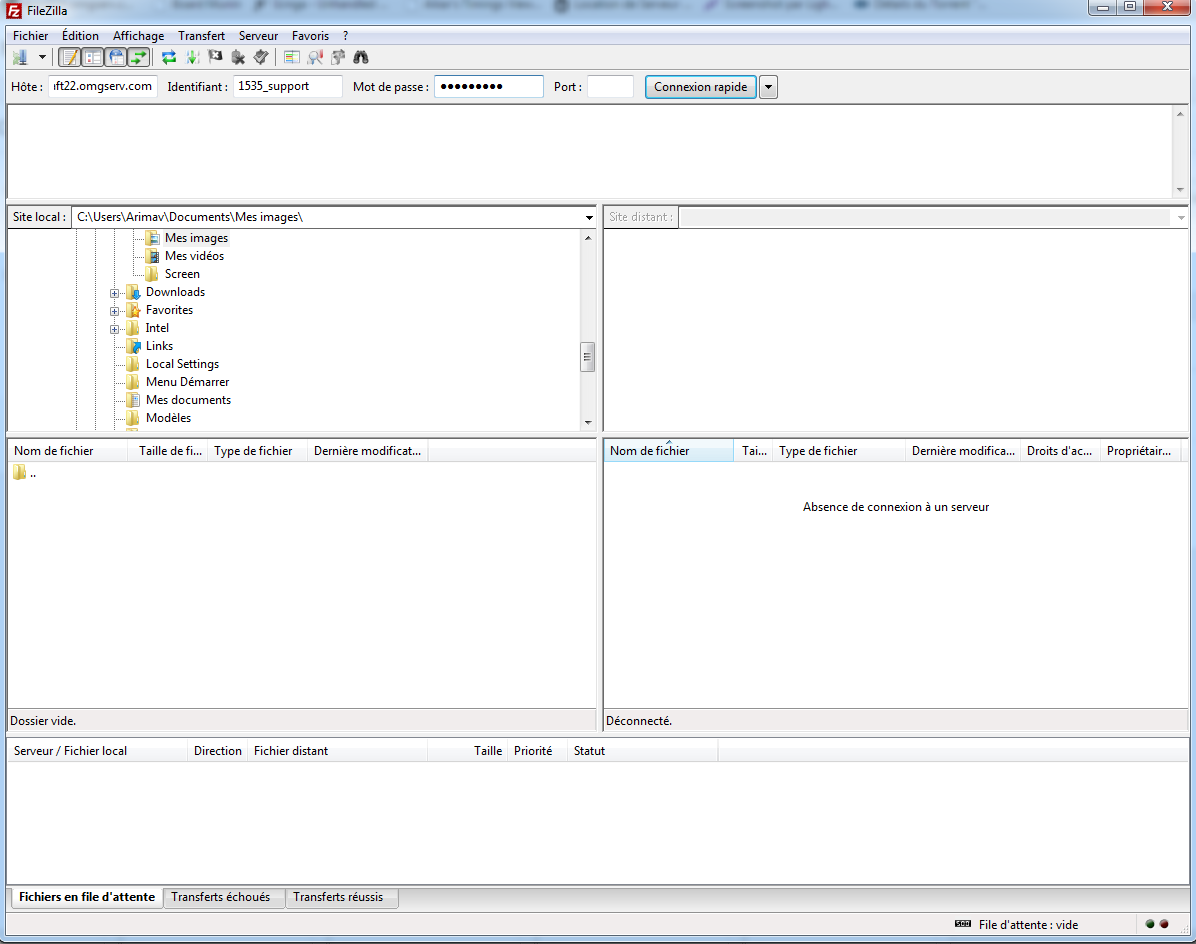Viewport: 1196px width, 944px height.
Task: Open the Site Manager dropdown arrow
Action: coord(42,57)
